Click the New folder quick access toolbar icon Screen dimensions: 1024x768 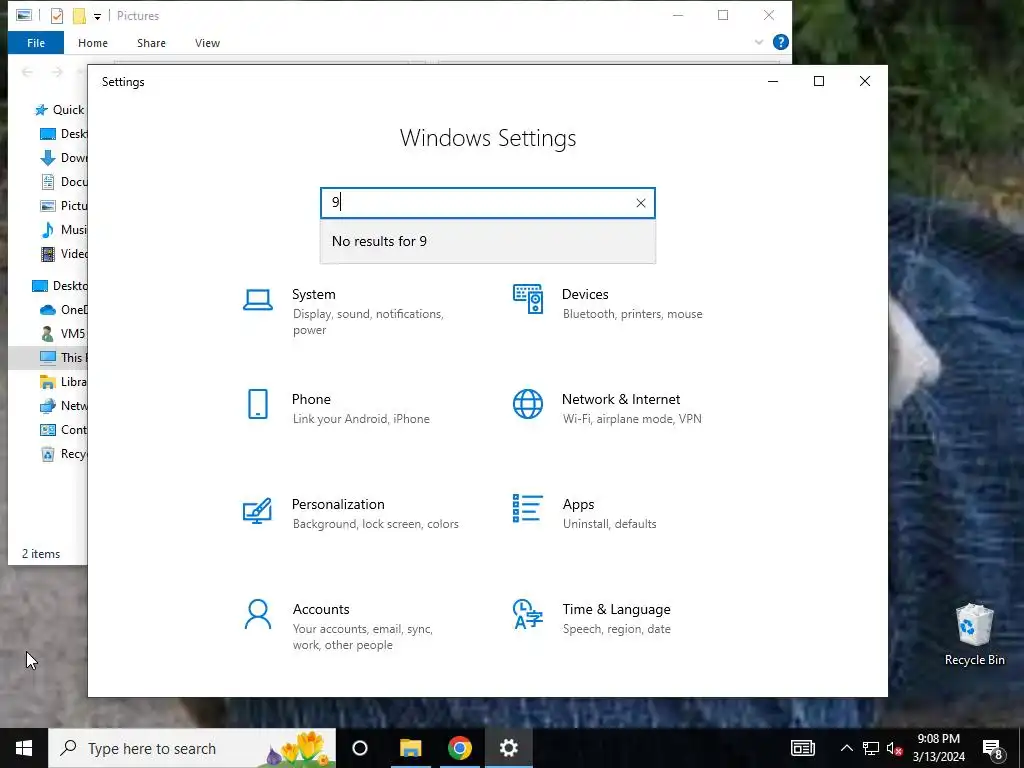(x=79, y=16)
